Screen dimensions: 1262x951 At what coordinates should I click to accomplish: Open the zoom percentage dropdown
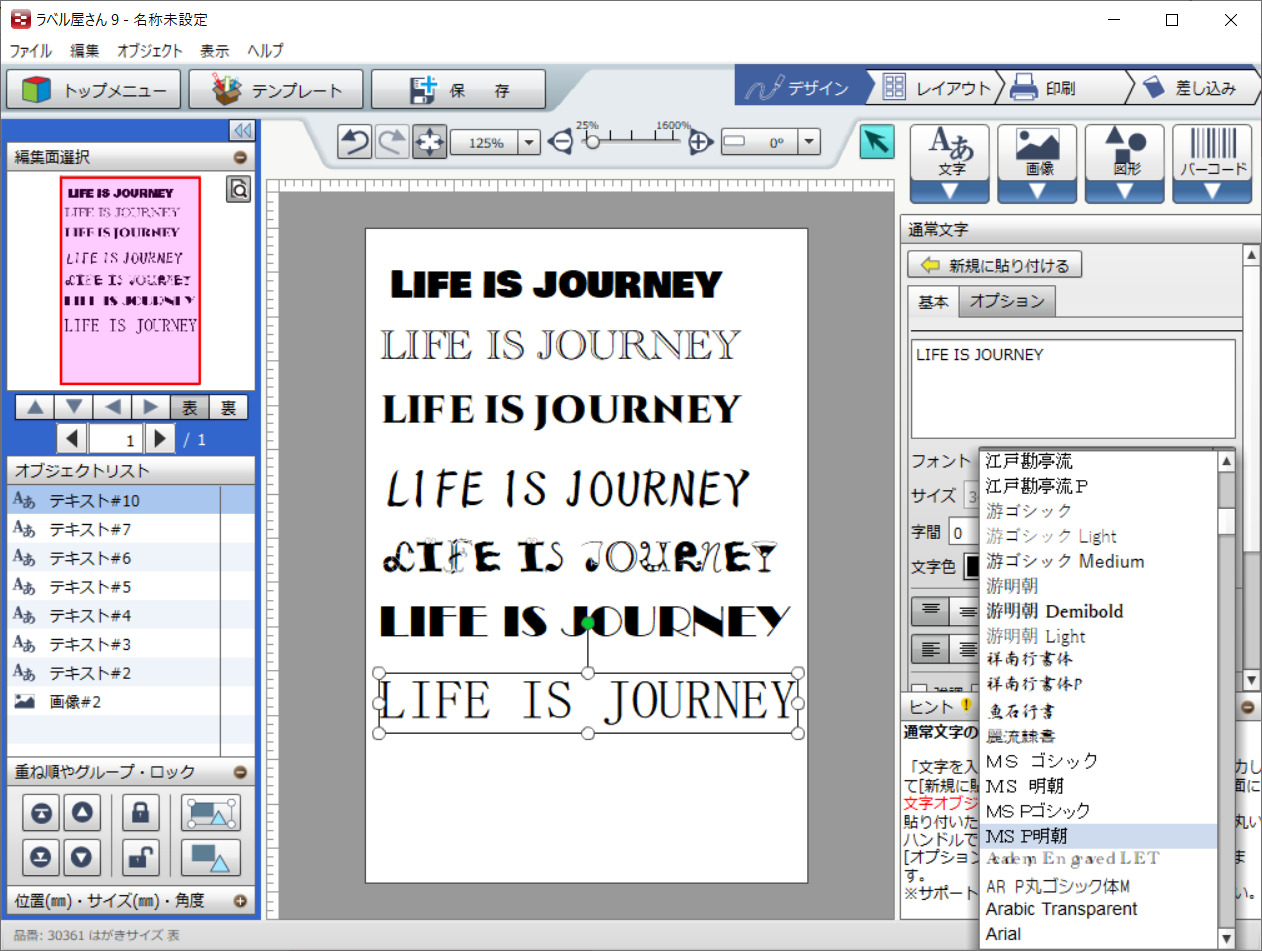pyautogui.click(x=530, y=143)
